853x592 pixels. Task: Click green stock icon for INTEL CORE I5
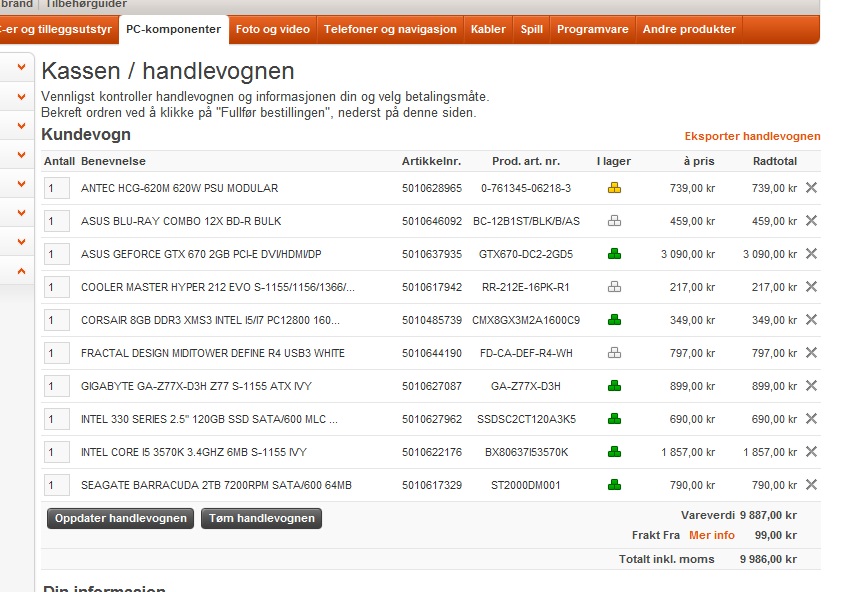614,452
